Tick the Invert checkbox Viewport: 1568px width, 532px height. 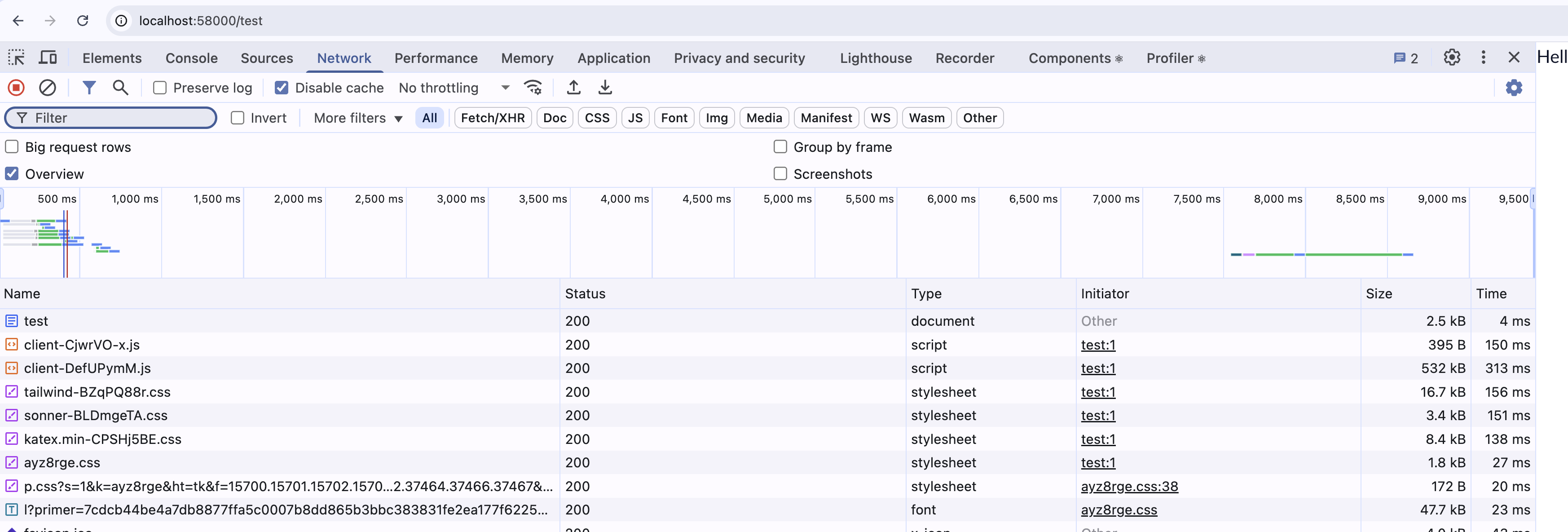(238, 118)
